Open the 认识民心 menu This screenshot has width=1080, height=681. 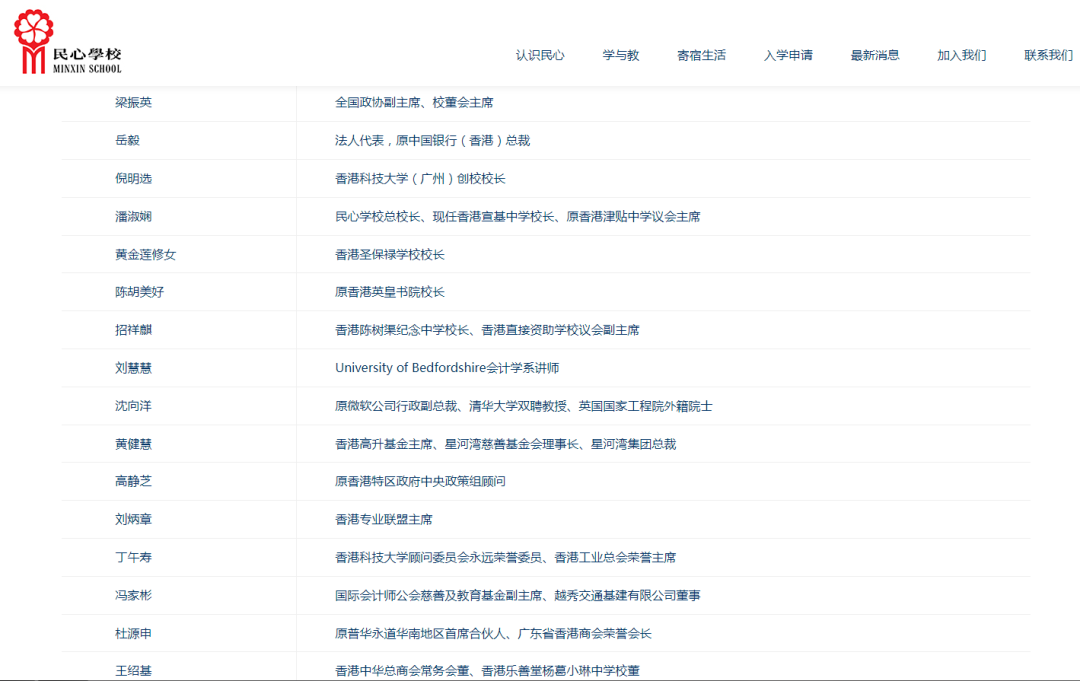[540, 55]
